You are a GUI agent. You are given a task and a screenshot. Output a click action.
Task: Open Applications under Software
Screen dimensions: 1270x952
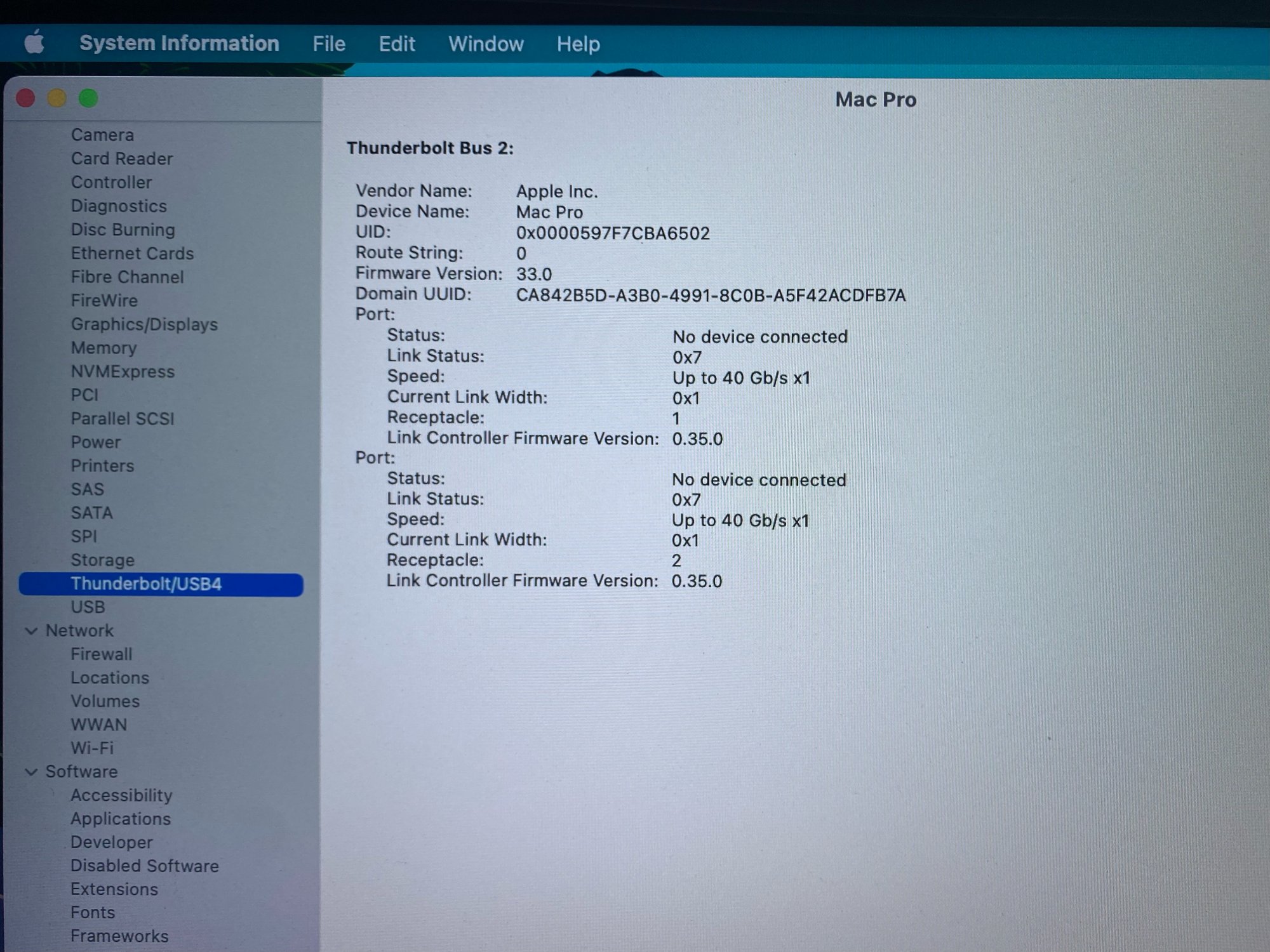[121, 819]
